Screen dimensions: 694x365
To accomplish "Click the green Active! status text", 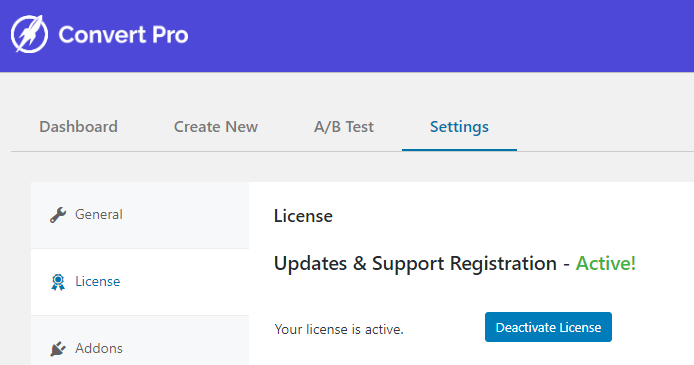I will 605,263.
